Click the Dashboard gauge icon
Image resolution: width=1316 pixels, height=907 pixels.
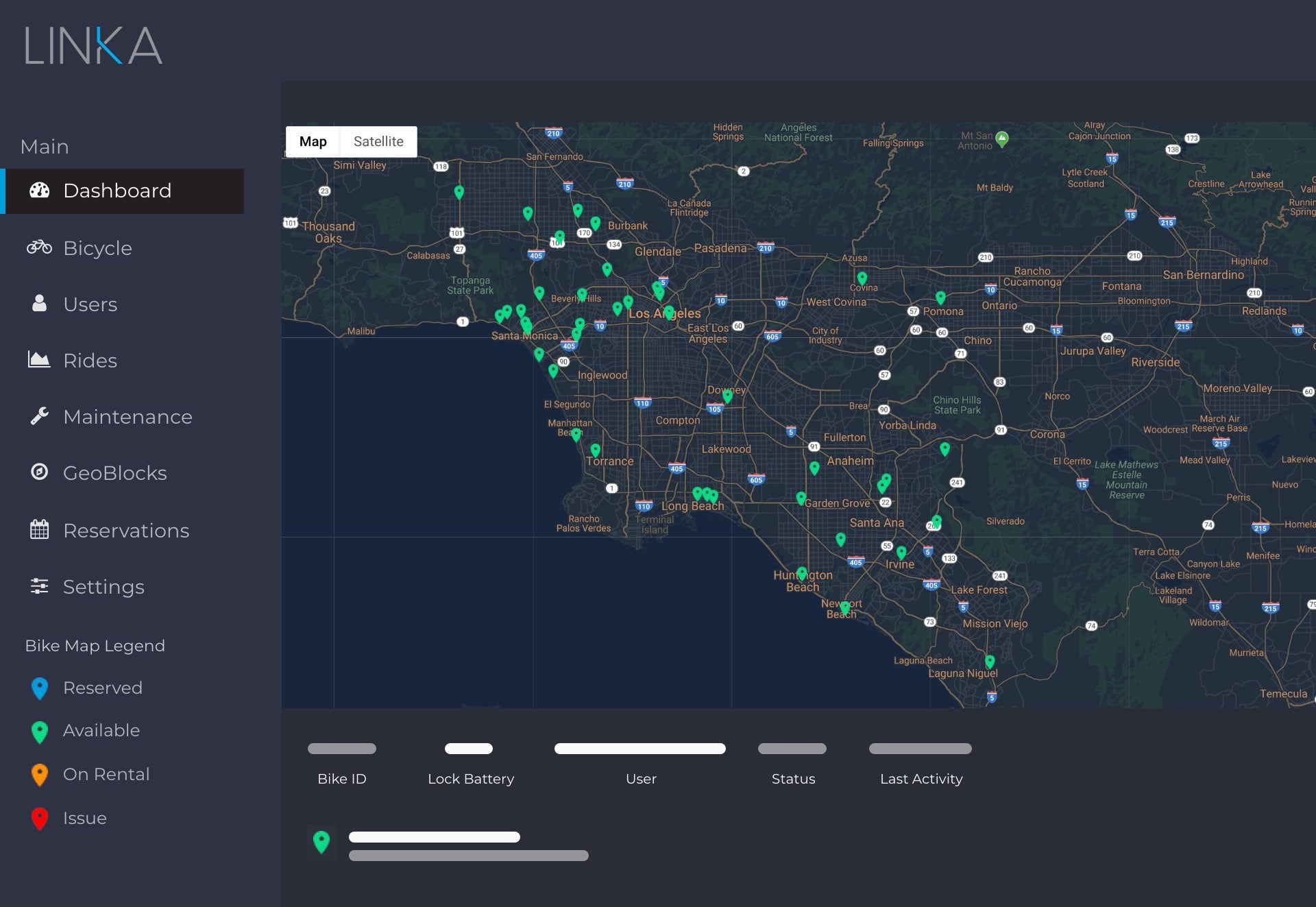click(40, 191)
